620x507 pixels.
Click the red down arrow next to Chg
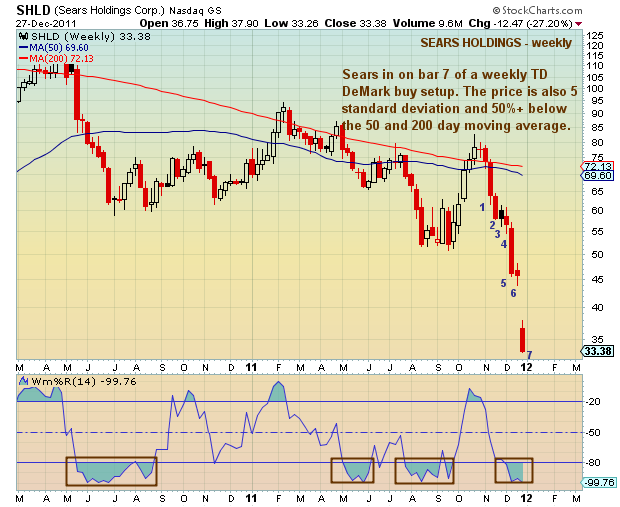pyautogui.click(x=578, y=24)
